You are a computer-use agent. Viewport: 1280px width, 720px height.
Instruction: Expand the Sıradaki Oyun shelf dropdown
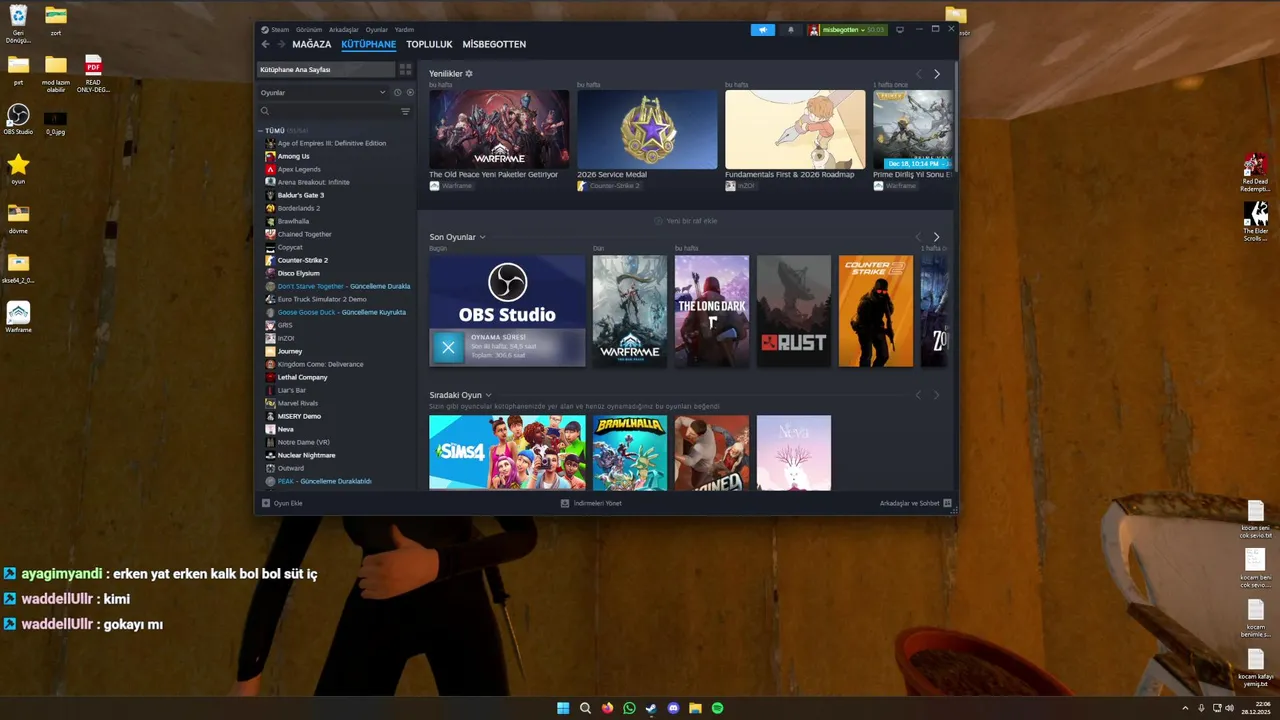(489, 396)
